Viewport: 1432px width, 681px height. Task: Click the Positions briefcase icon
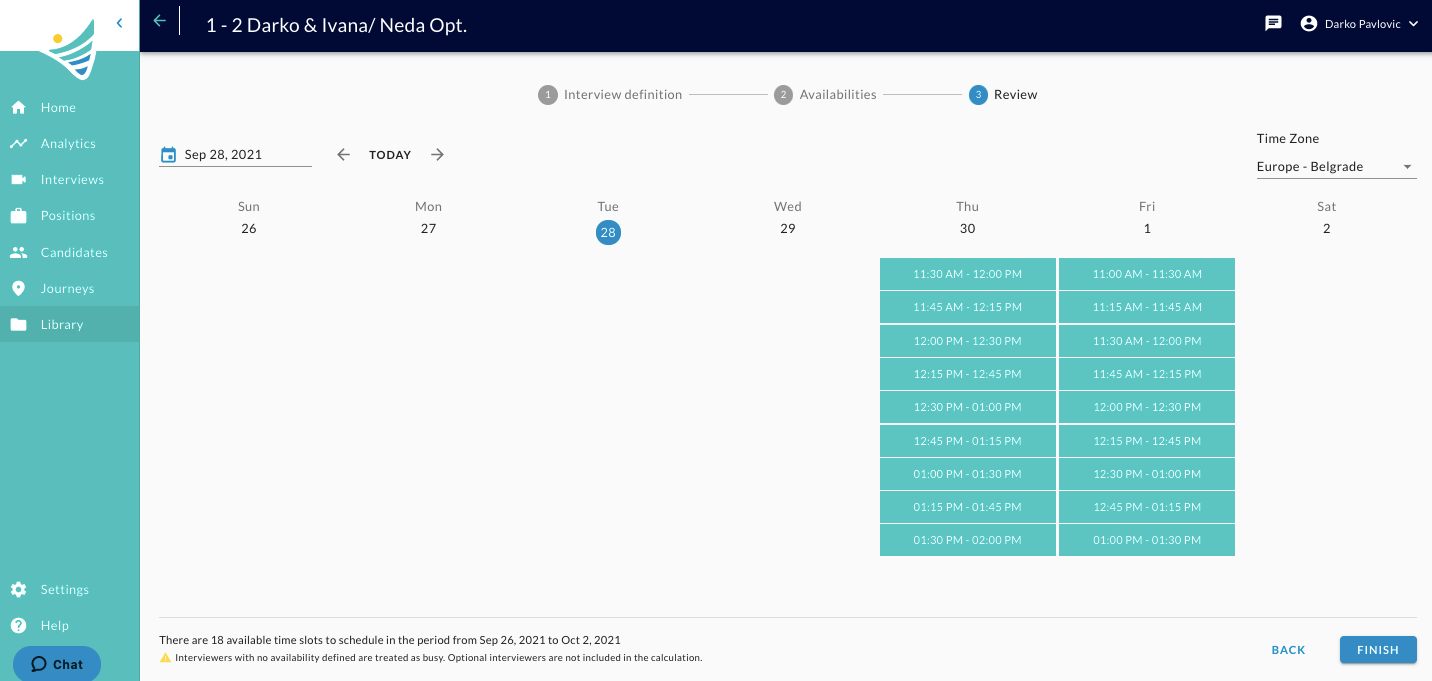tap(18, 215)
